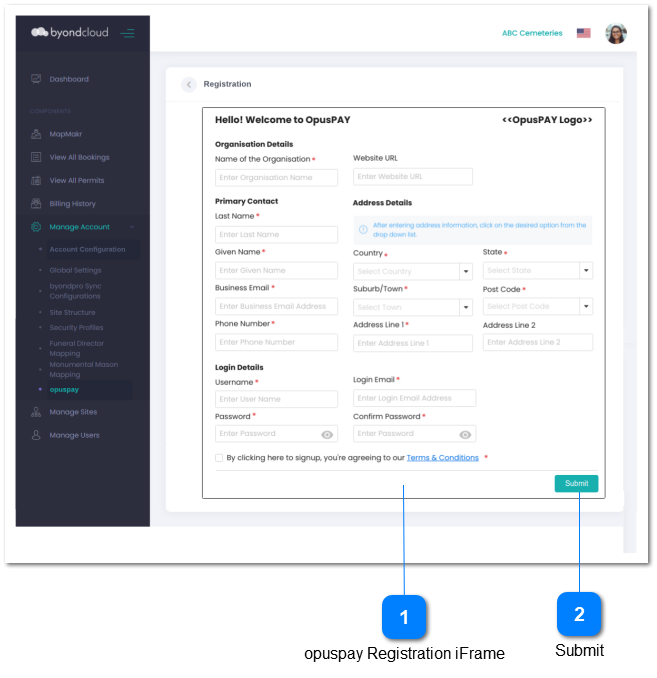The width and height of the screenshot is (657, 678).
Task: Go back using Registration back arrow
Action: (189, 85)
